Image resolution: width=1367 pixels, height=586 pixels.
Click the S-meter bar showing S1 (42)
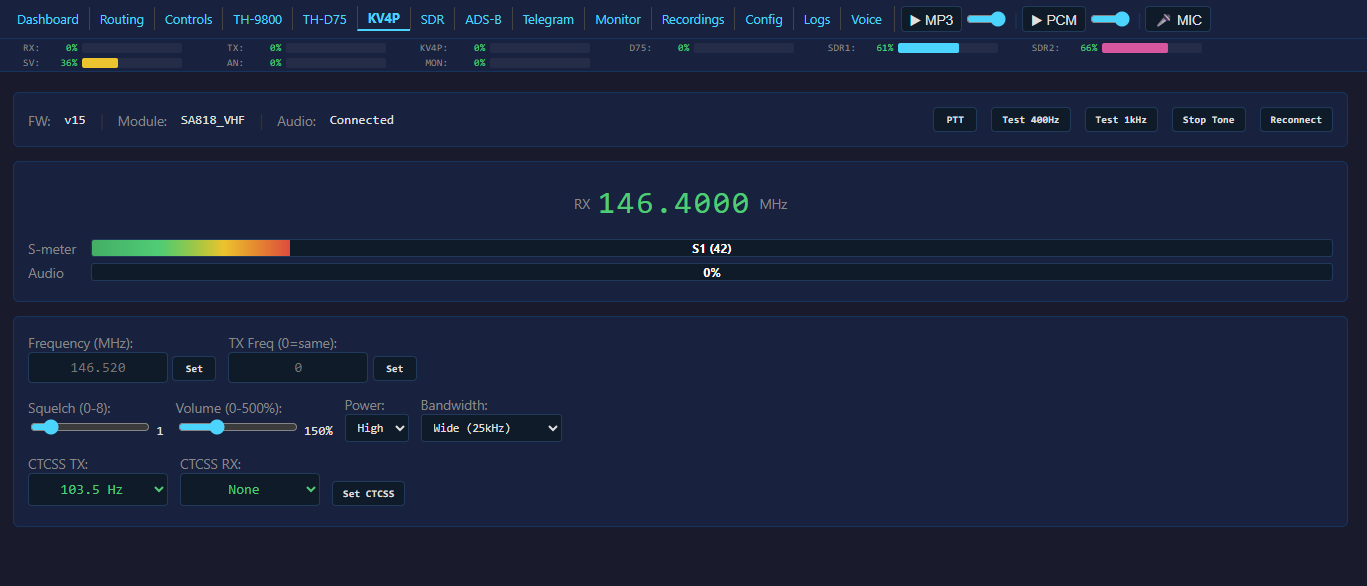(x=712, y=248)
